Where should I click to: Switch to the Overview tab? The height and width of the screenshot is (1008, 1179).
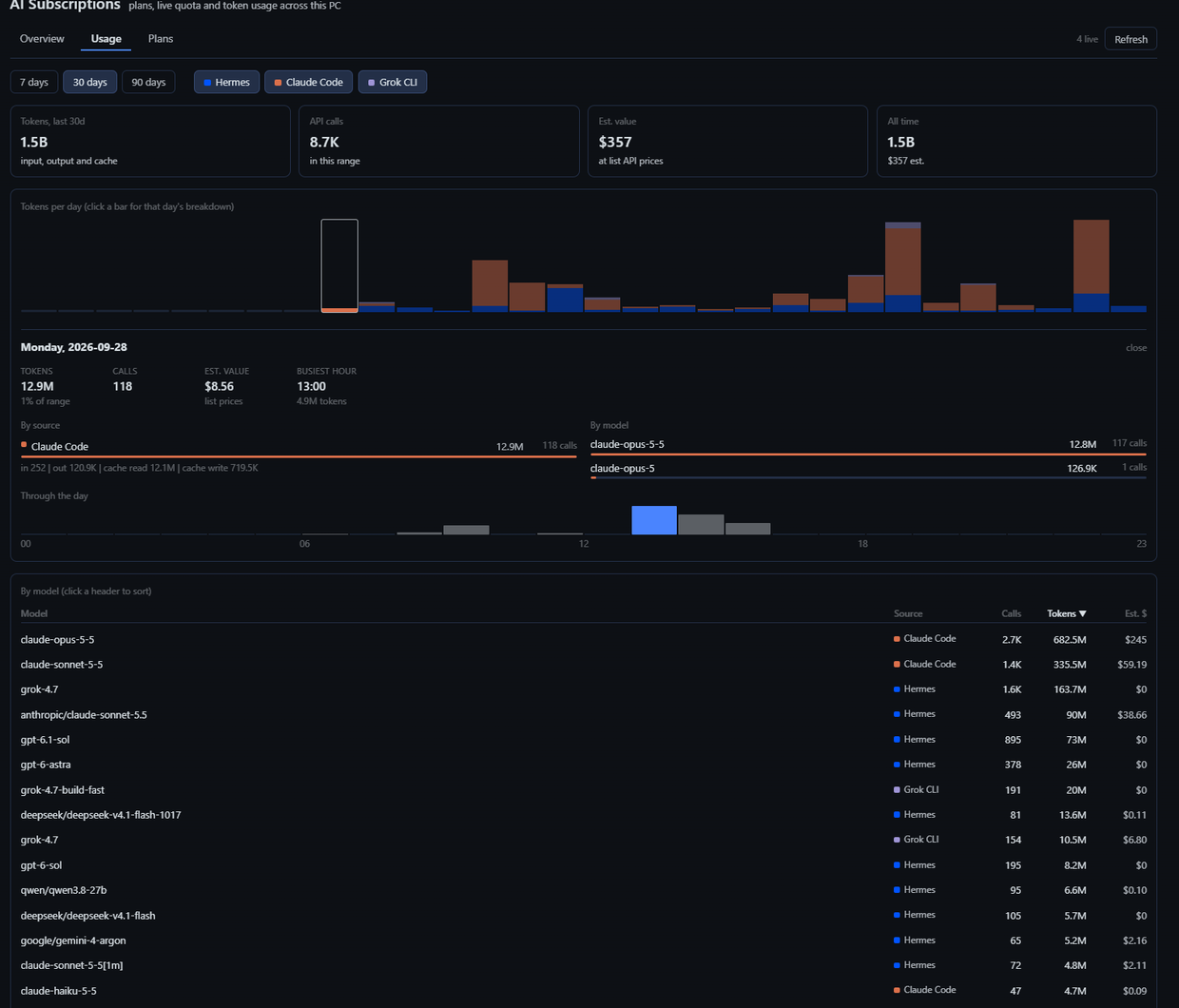(42, 39)
